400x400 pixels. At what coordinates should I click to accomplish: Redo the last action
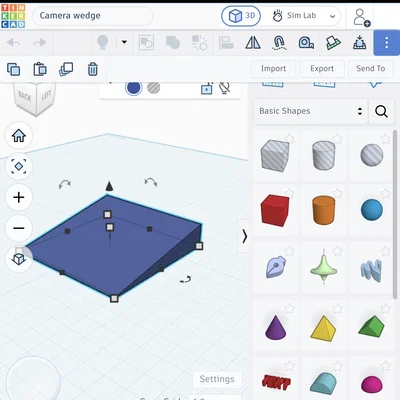tap(40, 43)
